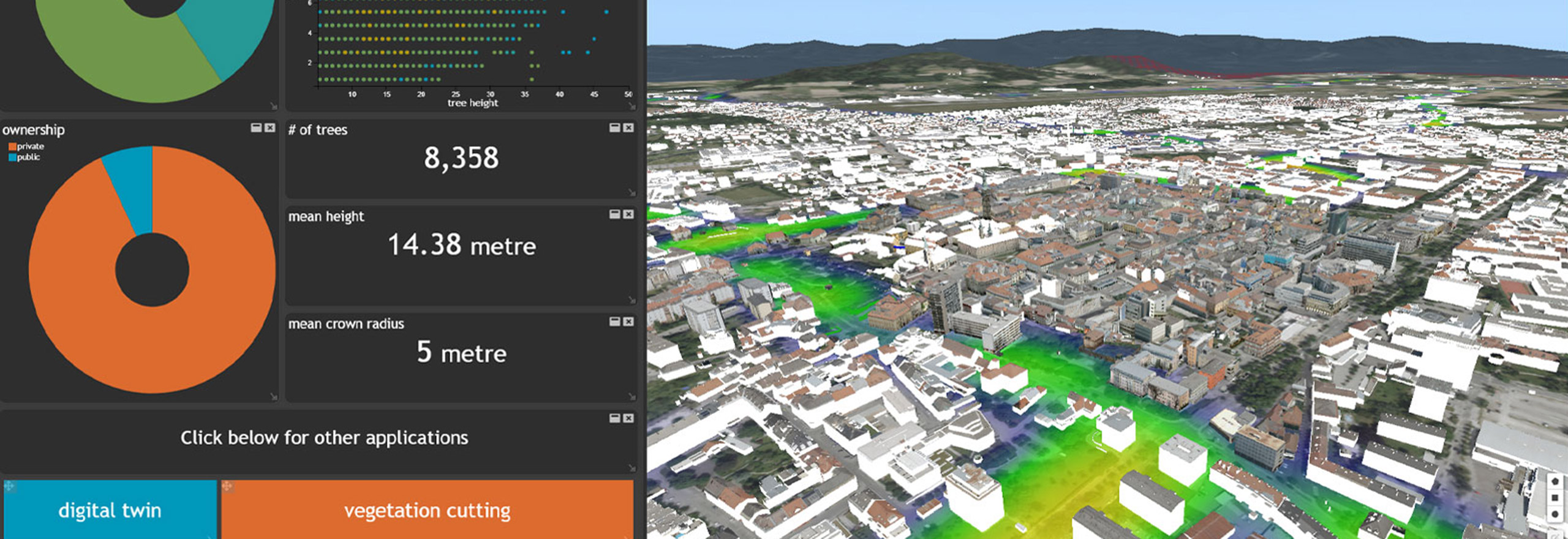The width and height of the screenshot is (1568, 539).
Task: Click the 'ownership' panel title
Action: pos(33,130)
